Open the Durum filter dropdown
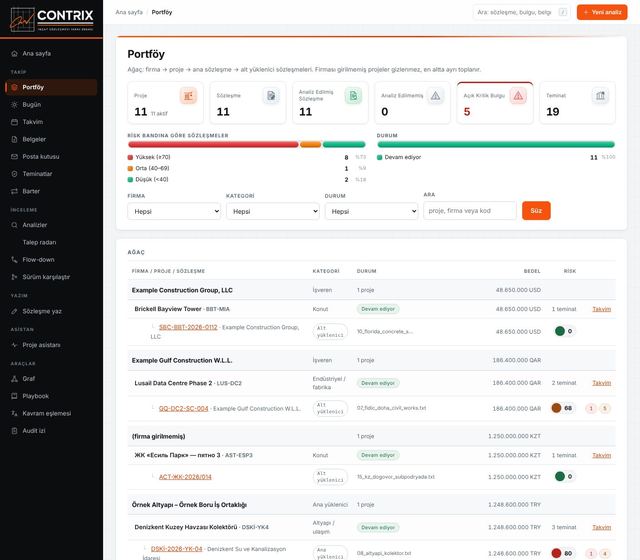This screenshot has height=560, width=640. point(371,211)
